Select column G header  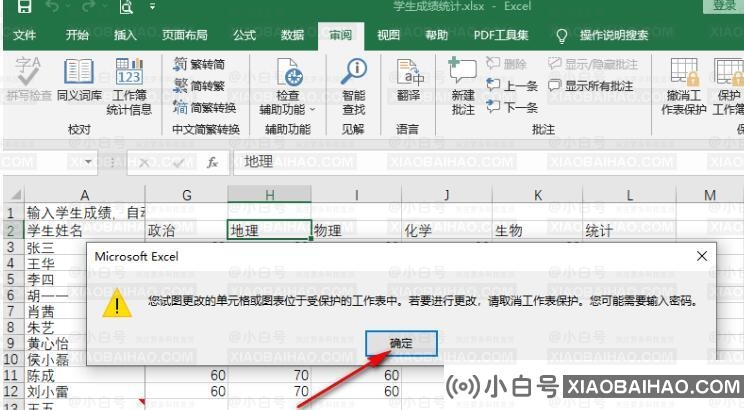coord(186,195)
